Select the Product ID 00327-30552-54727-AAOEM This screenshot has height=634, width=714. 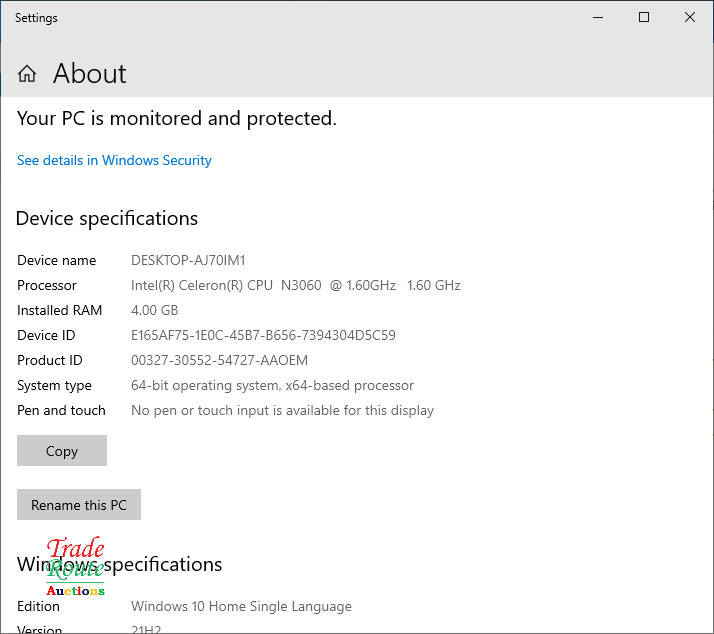pyautogui.click(x=219, y=360)
